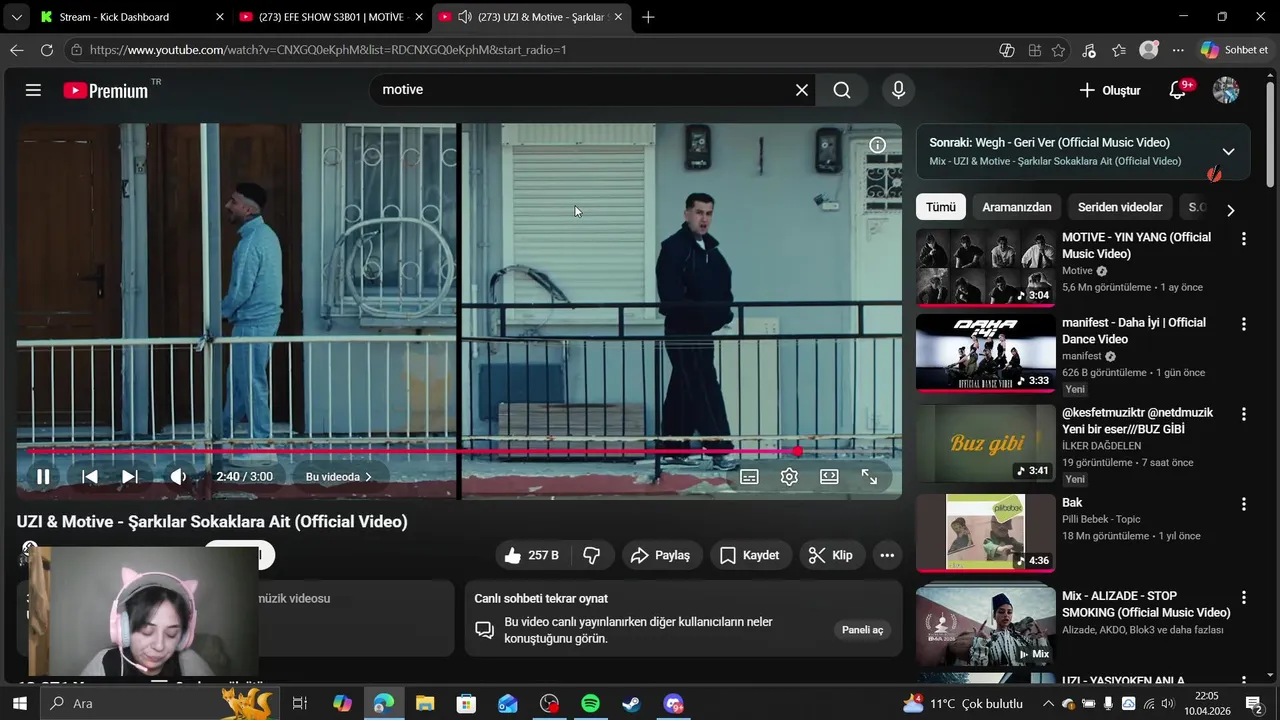Open more actions ellipsis under video
Viewport: 1280px width, 720px height.
(887, 555)
